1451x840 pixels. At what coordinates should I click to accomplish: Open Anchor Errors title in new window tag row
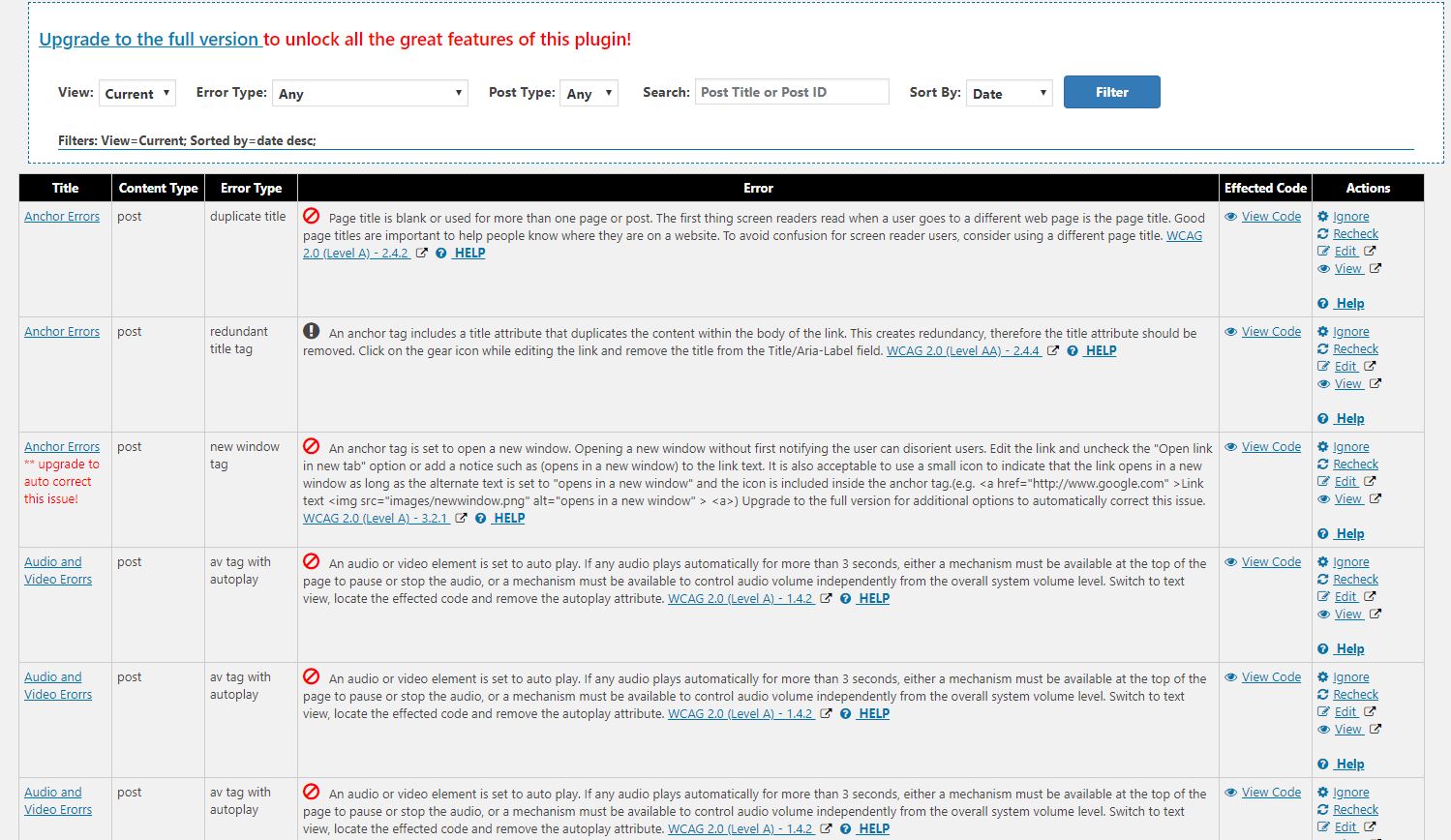pos(62,447)
